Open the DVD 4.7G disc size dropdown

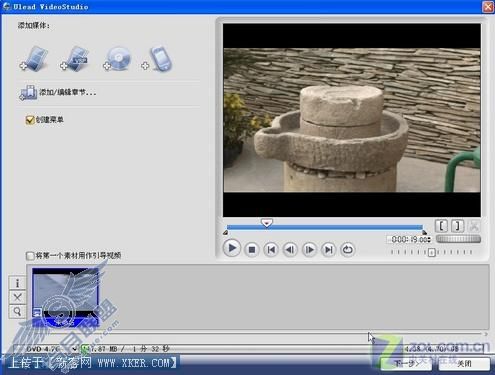click(x=74, y=349)
